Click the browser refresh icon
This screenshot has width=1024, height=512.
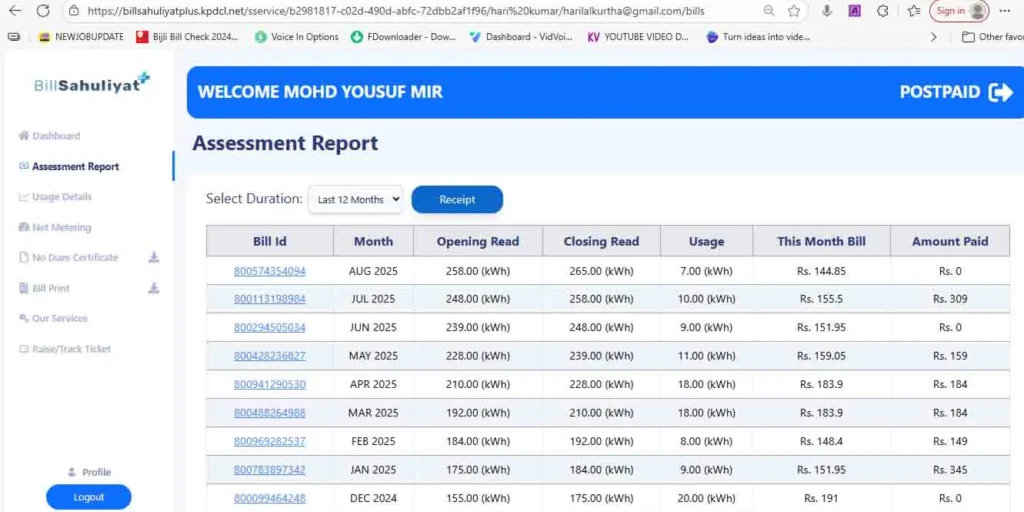point(42,11)
